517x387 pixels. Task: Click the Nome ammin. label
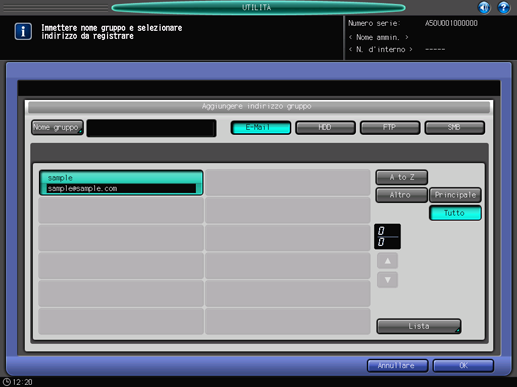coord(378,37)
